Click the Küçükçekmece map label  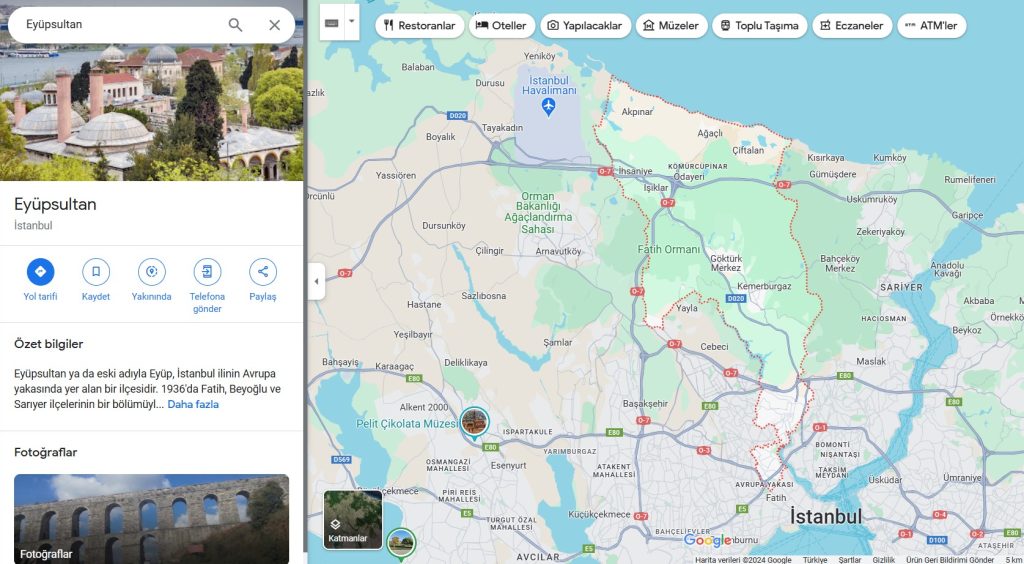pyautogui.click(x=598, y=514)
